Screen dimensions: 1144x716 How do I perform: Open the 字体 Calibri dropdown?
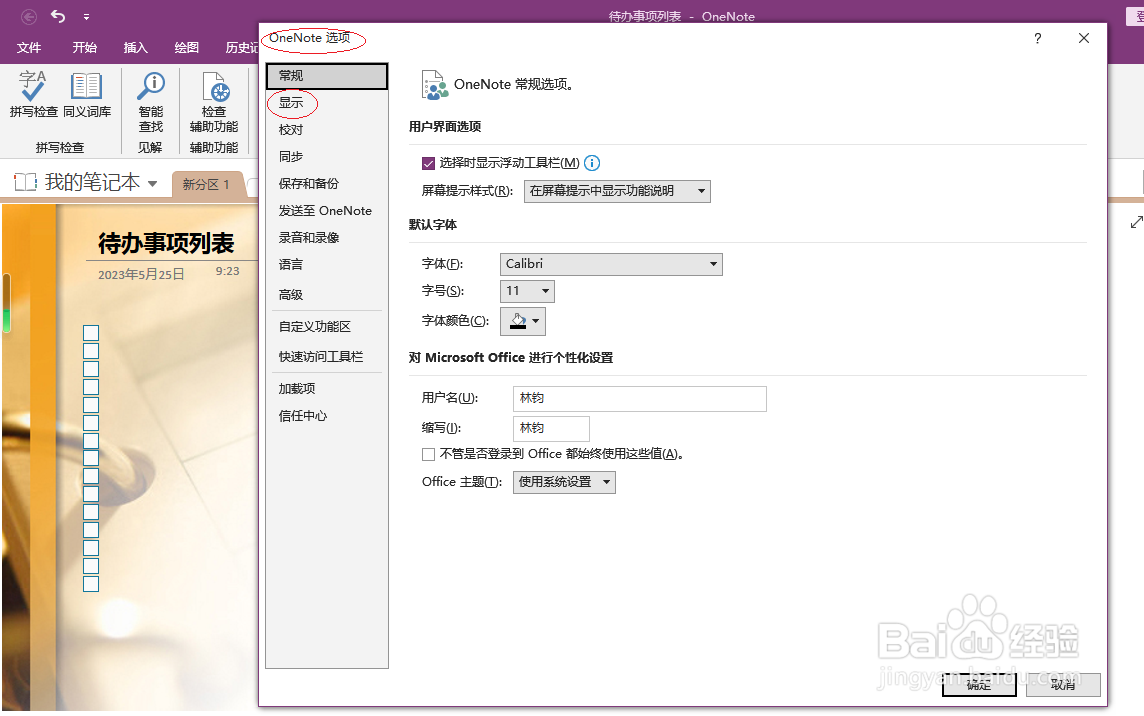click(611, 264)
